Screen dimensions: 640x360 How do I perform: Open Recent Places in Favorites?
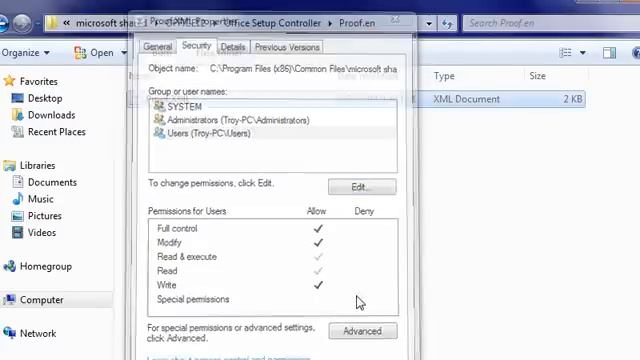tap(57, 132)
